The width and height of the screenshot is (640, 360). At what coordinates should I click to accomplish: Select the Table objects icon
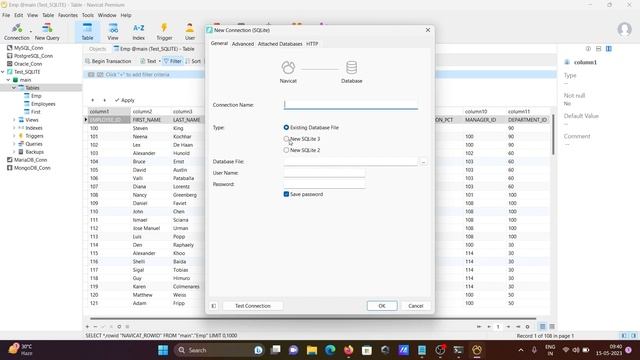(87, 31)
